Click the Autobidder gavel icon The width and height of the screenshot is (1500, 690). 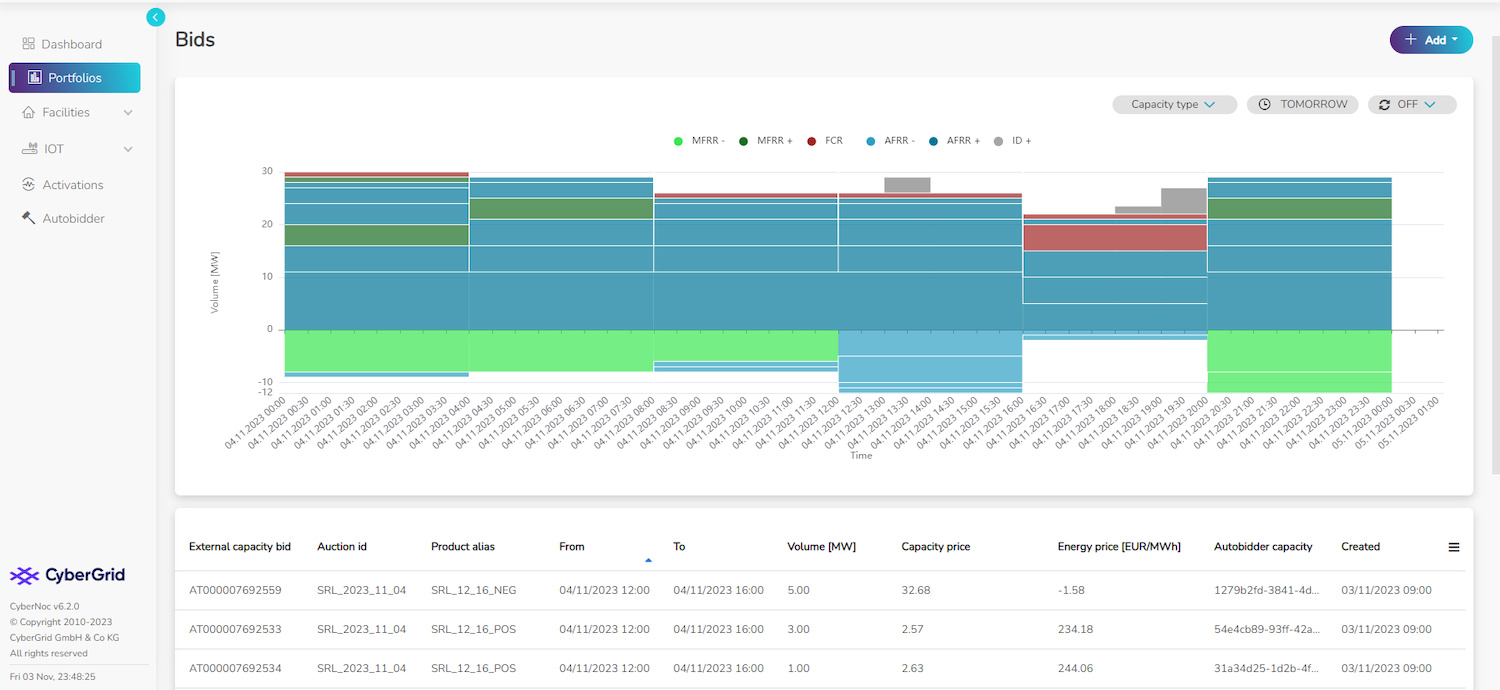[x=28, y=218]
